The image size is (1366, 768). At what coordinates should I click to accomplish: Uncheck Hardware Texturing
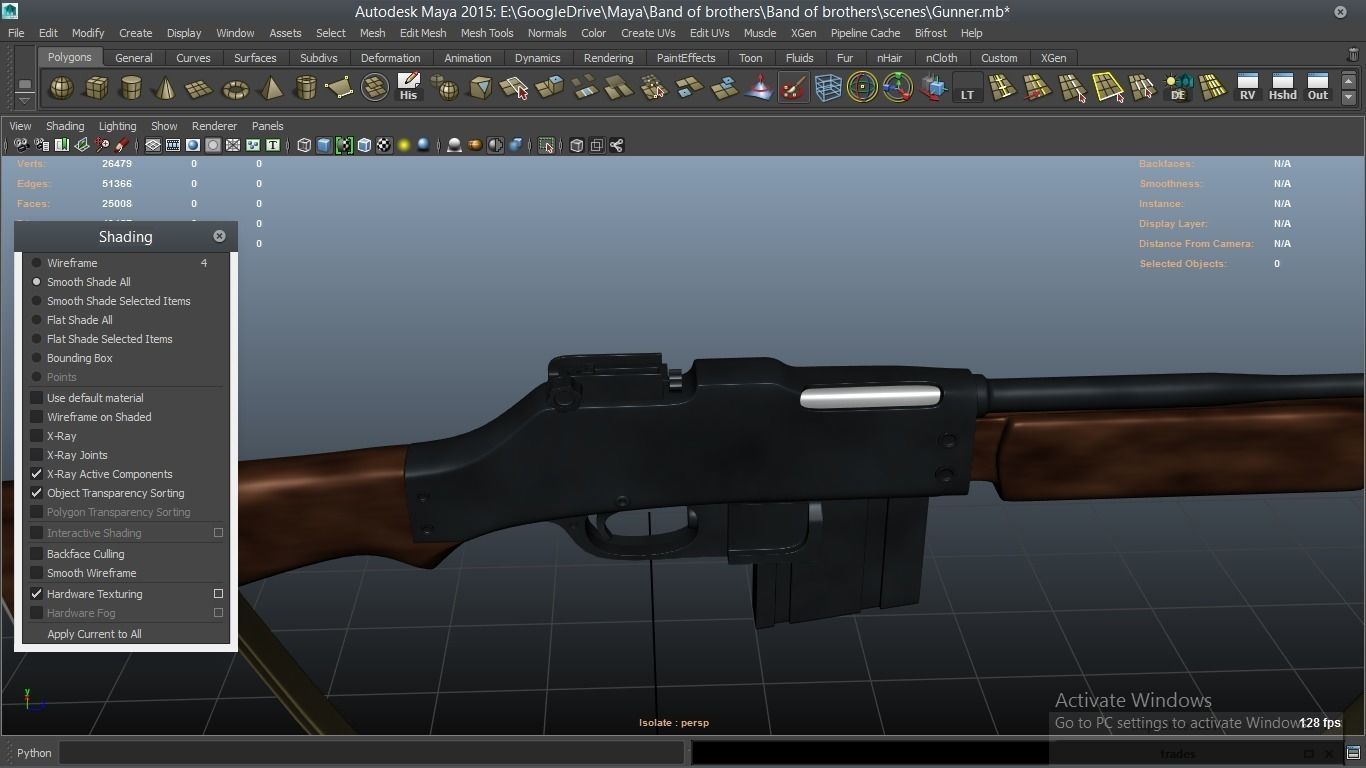(x=37, y=594)
